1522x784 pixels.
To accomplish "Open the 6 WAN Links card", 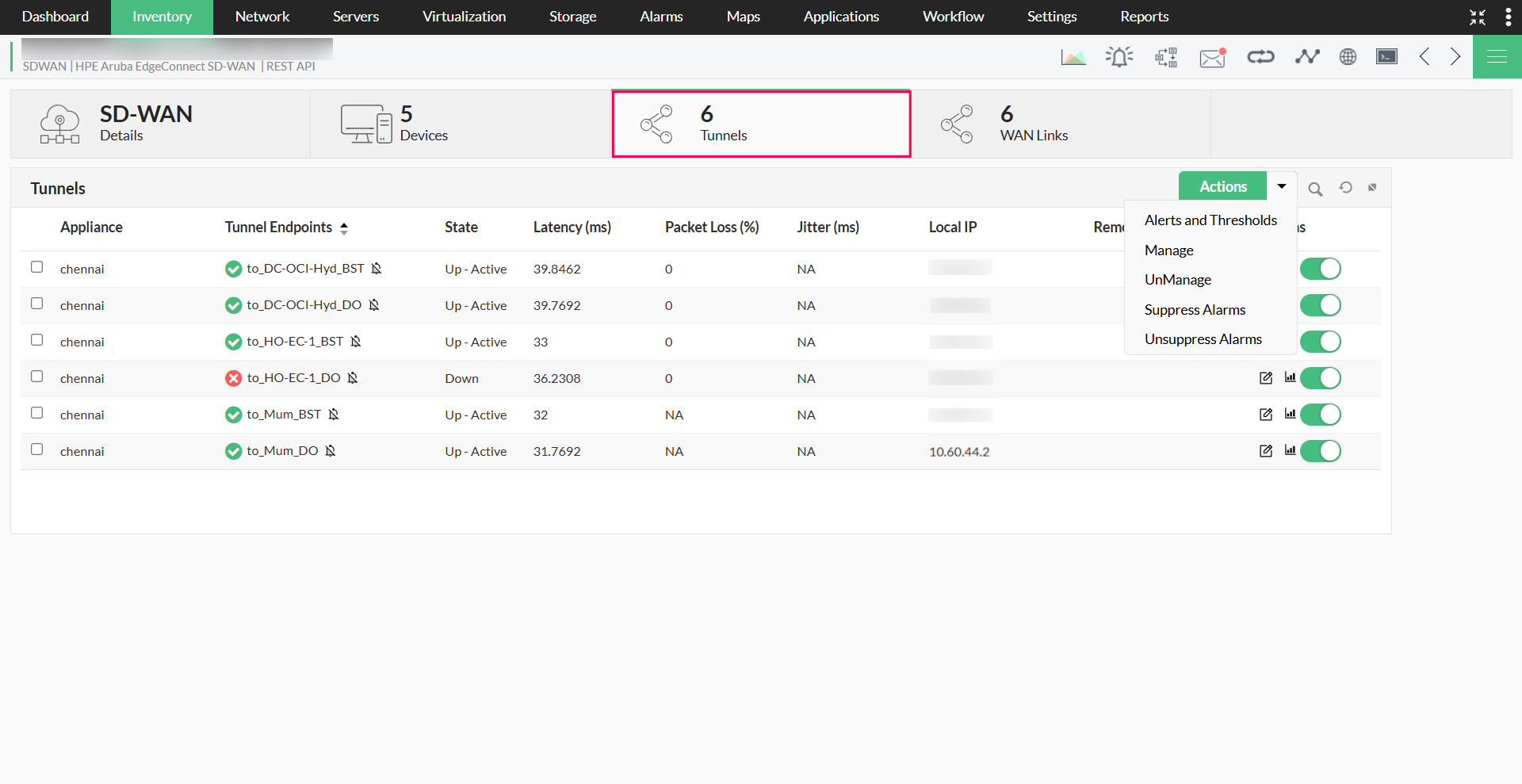I will coord(1061,124).
